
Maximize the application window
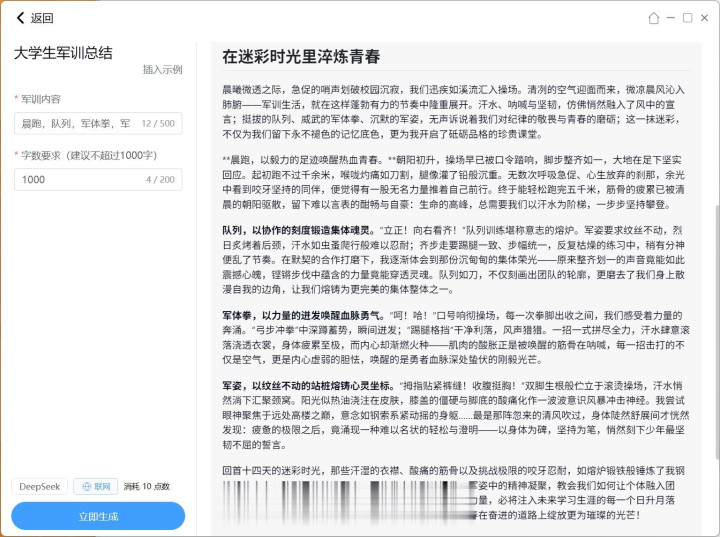(688, 18)
